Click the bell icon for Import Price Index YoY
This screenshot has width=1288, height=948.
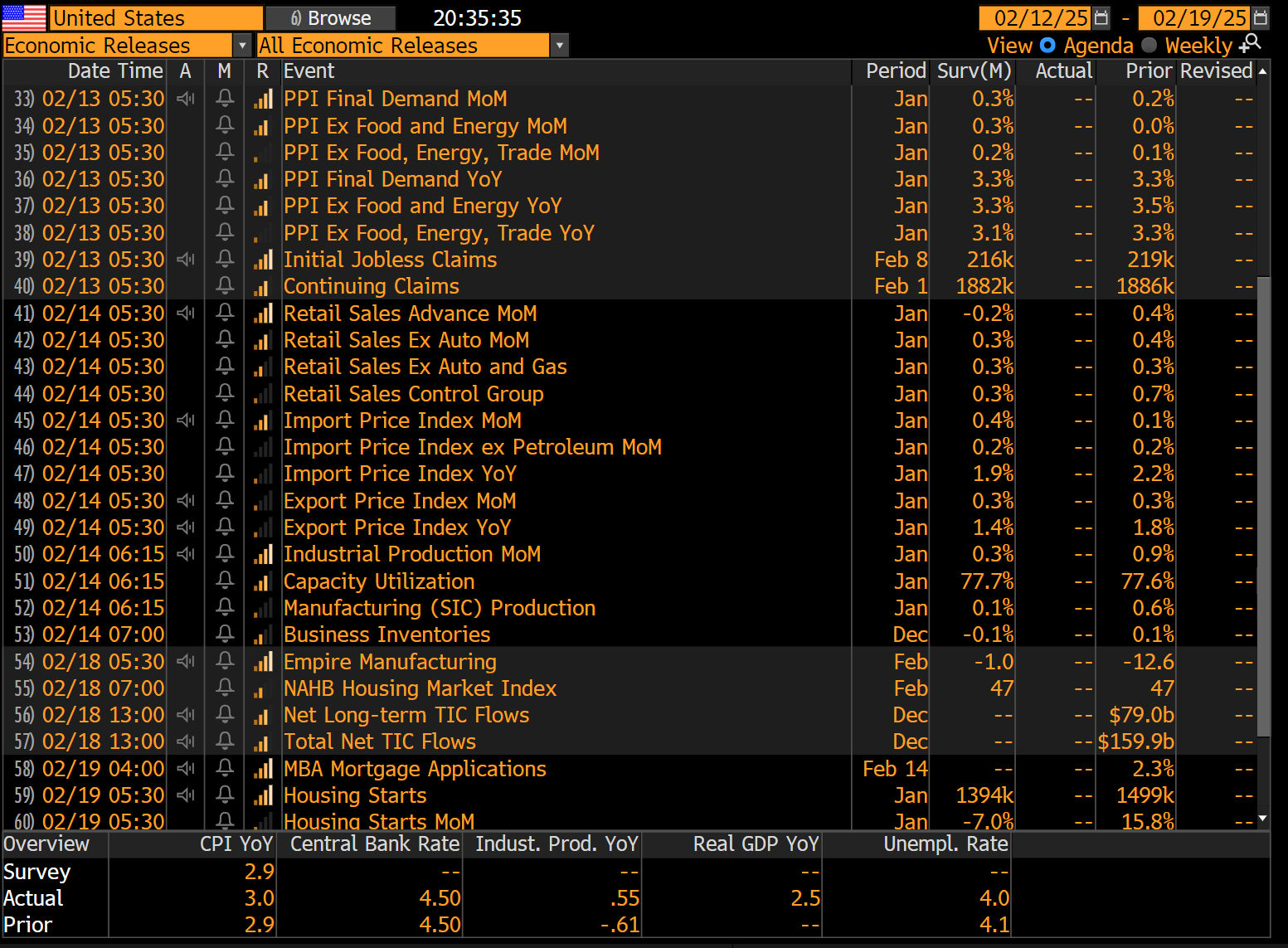225,474
